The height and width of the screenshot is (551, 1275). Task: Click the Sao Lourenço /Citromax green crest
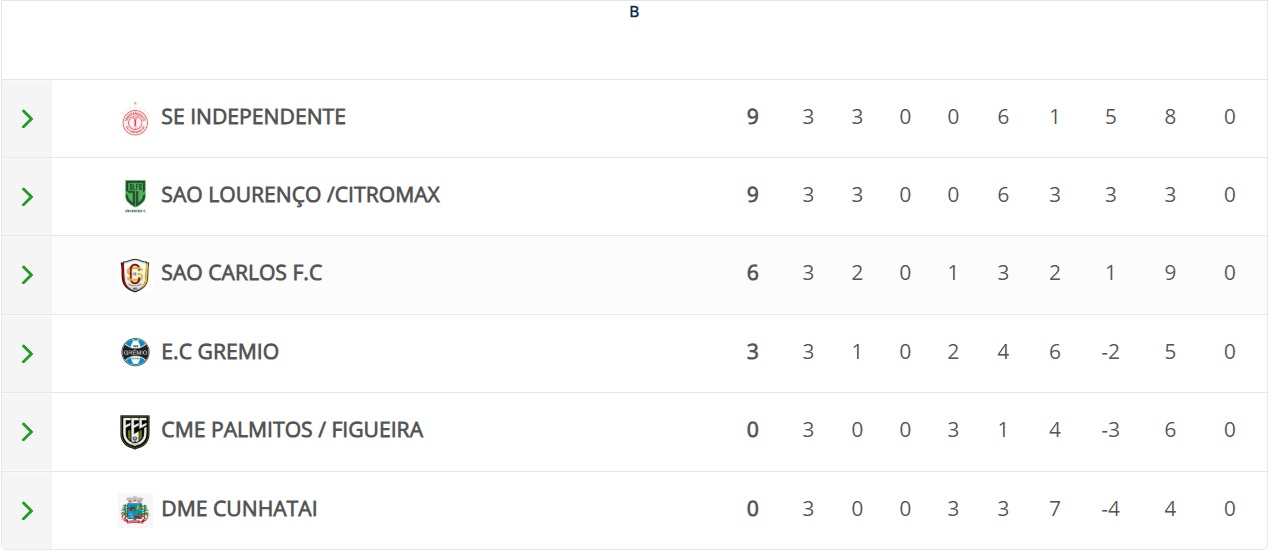click(134, 196)
